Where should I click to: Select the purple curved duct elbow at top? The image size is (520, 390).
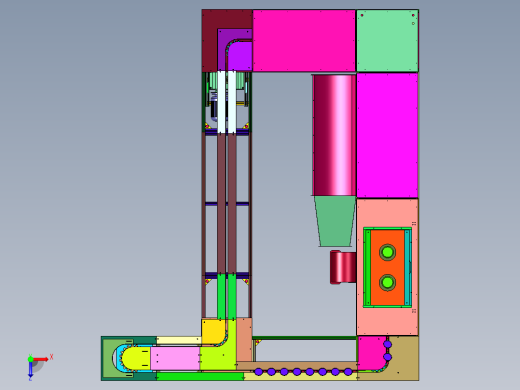click(240, 55)
